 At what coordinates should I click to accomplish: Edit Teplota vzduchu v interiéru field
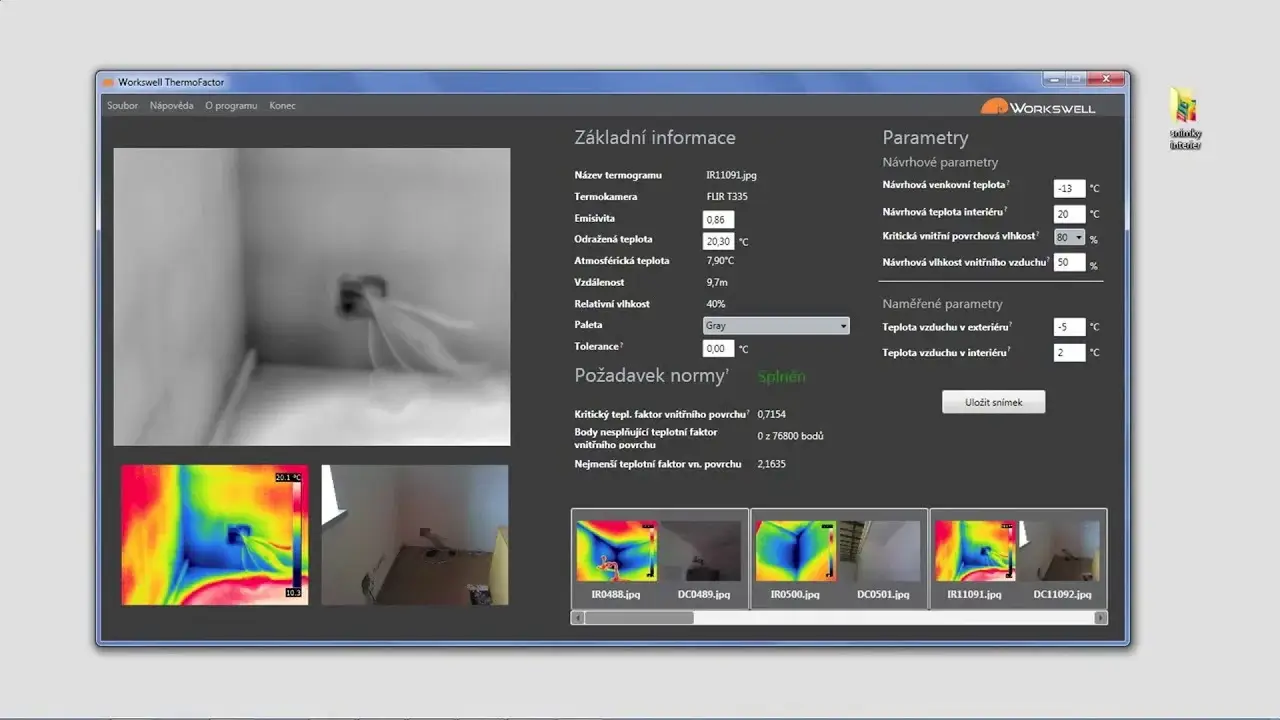[1070, 352]
